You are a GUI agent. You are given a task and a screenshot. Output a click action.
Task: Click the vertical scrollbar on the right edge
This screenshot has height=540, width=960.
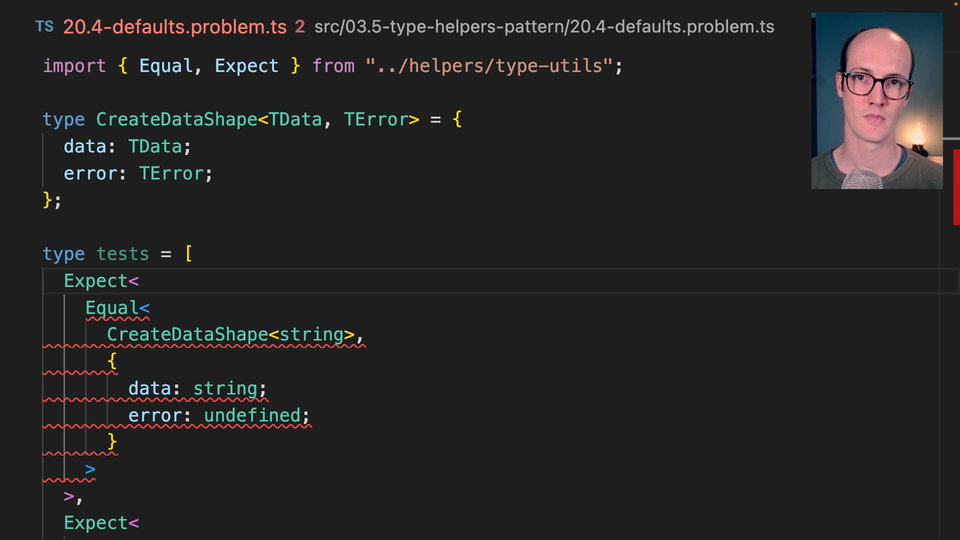(x=954, y=350)
